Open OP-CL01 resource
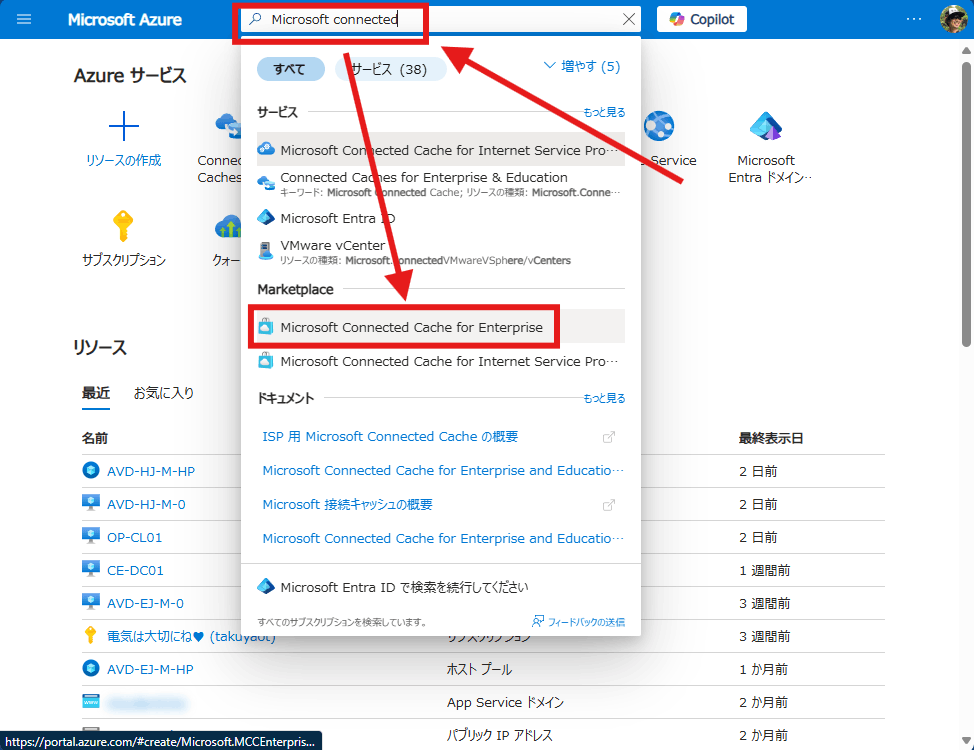This screenshot has height=750, width=974. [134, 537]
